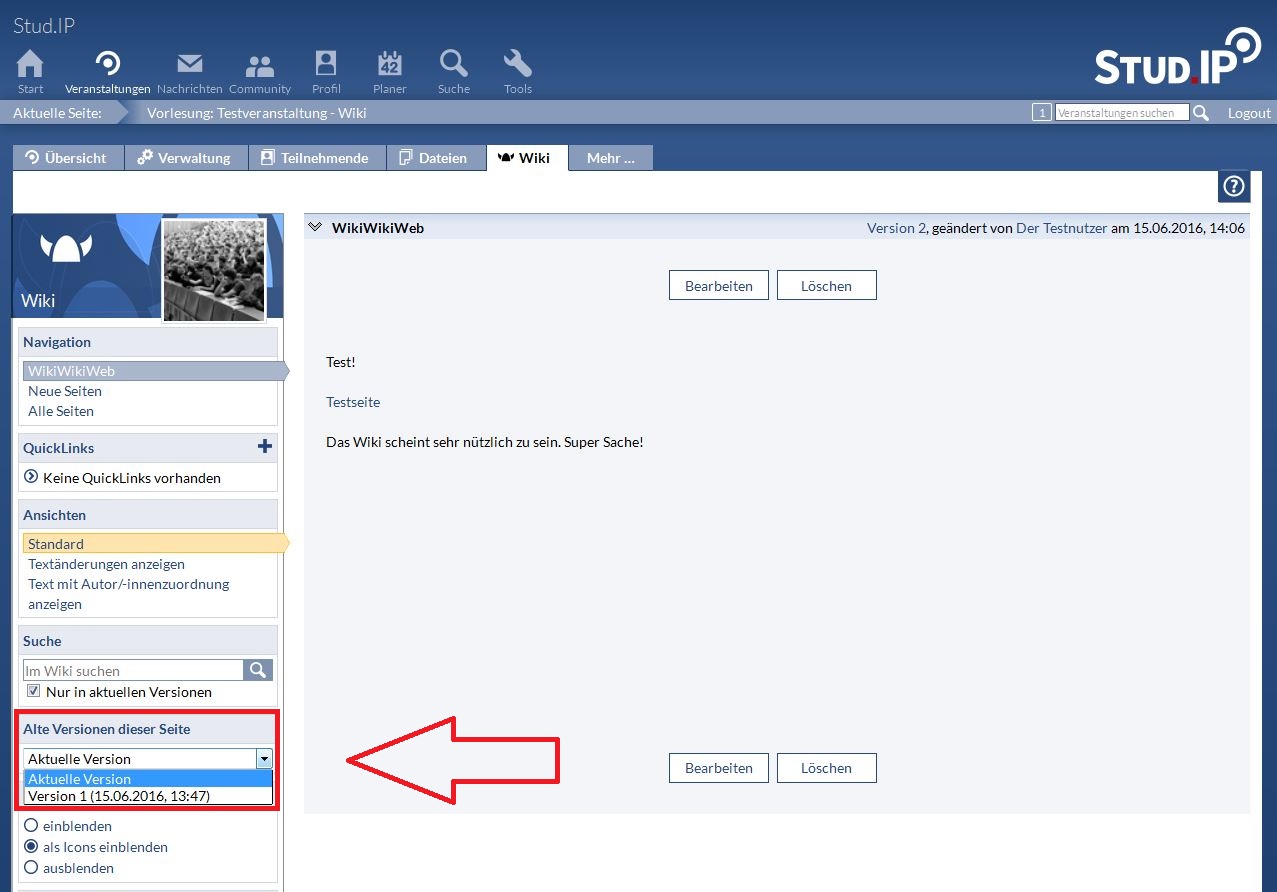Select the 'einblenden' radio option

(31, 826)
